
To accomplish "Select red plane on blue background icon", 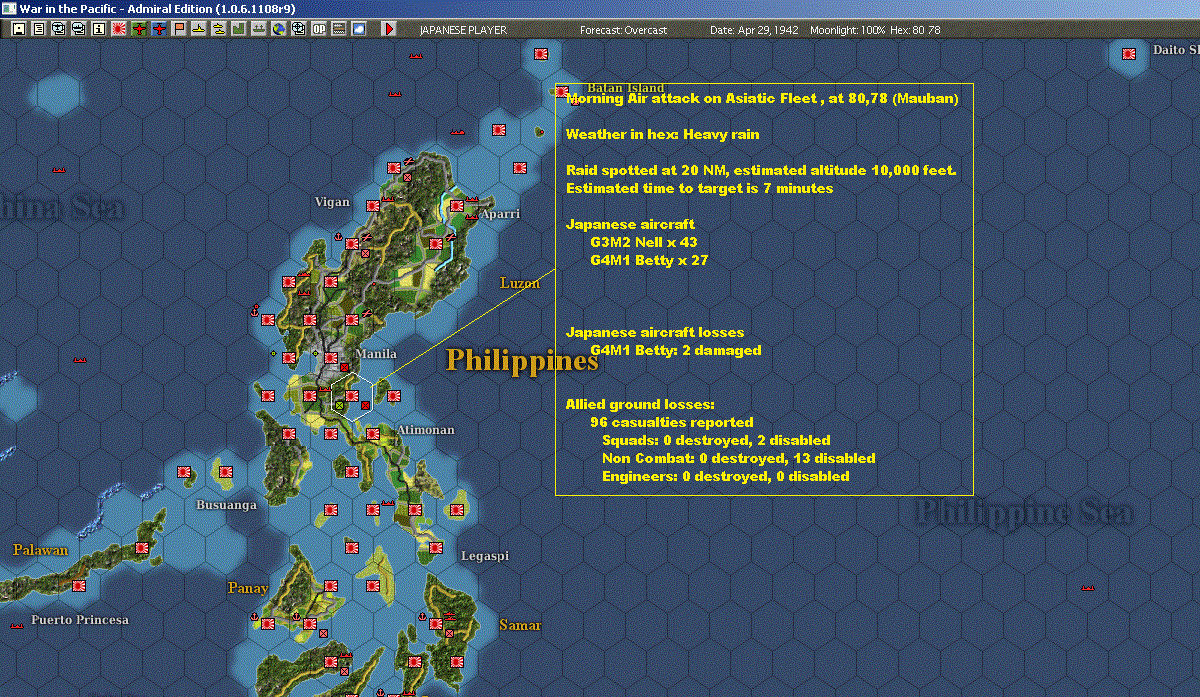I will [159, 30].
